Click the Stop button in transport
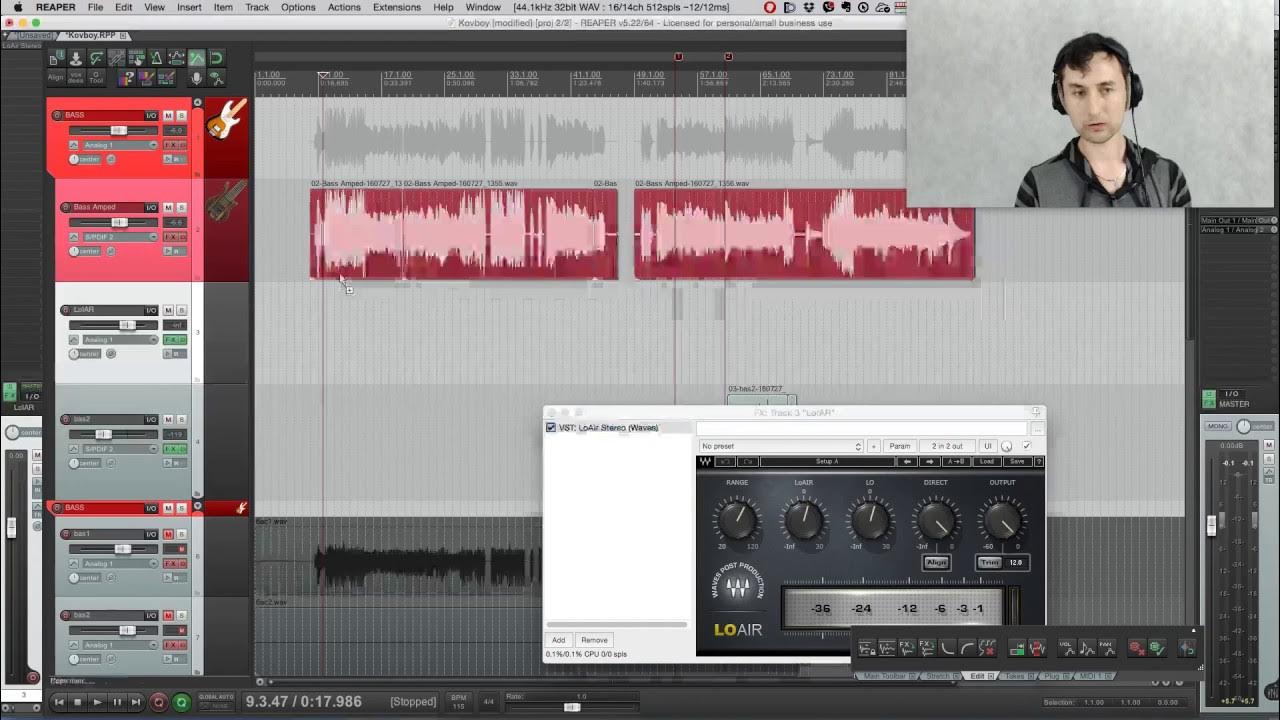 click(x=77, y=702)
